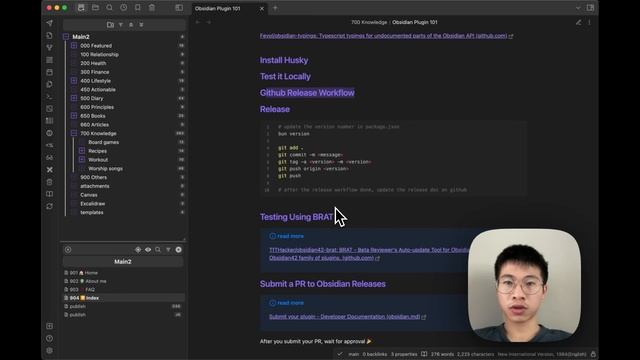Viewport: 640px width, 360px height.
Task: Click the templater <% icon in the left ribbon
Action: point(49,145)
